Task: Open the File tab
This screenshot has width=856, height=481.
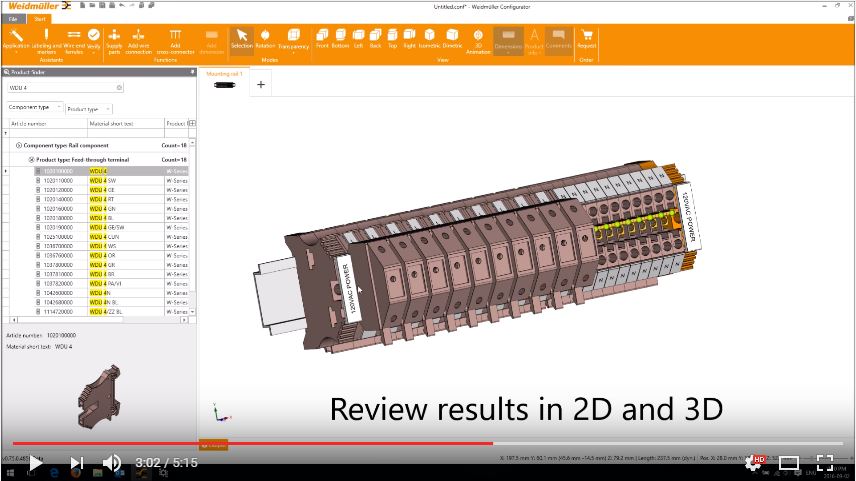Action: click(13, 19)
